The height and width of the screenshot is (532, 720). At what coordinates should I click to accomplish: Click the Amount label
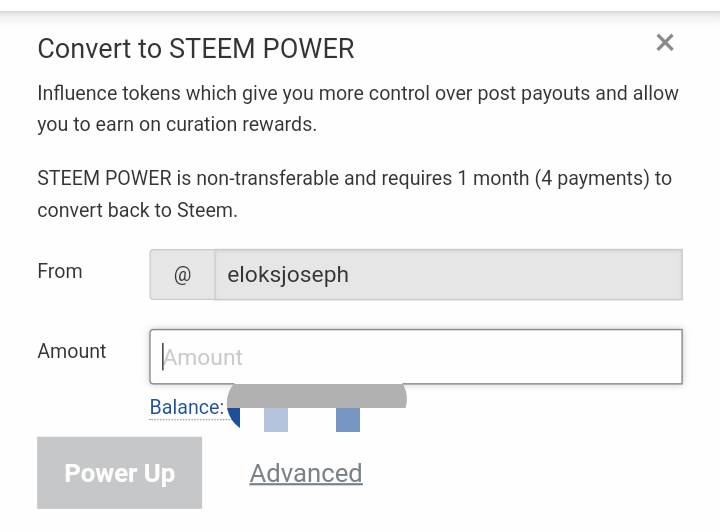coord(72,351)
